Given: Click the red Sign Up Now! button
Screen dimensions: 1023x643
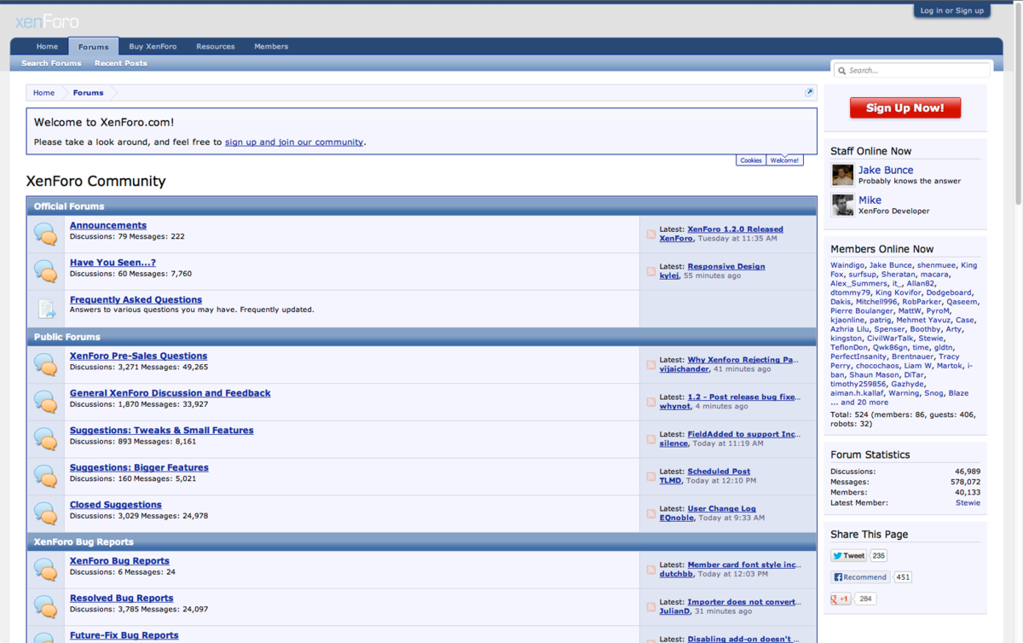Looking at the screenshot, I should pyautogui.click(x=905, y=108).
